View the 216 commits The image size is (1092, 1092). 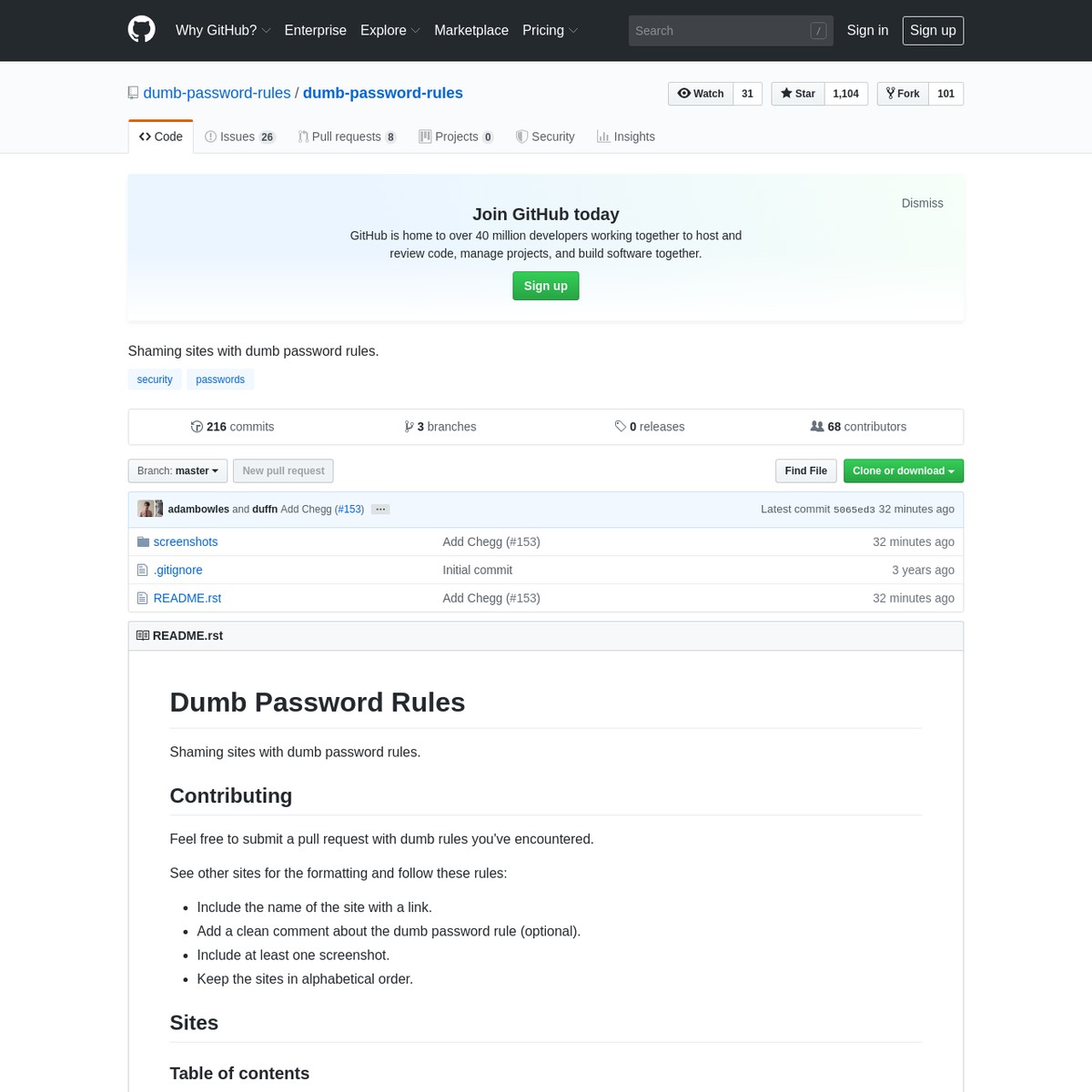click(232, 427)
